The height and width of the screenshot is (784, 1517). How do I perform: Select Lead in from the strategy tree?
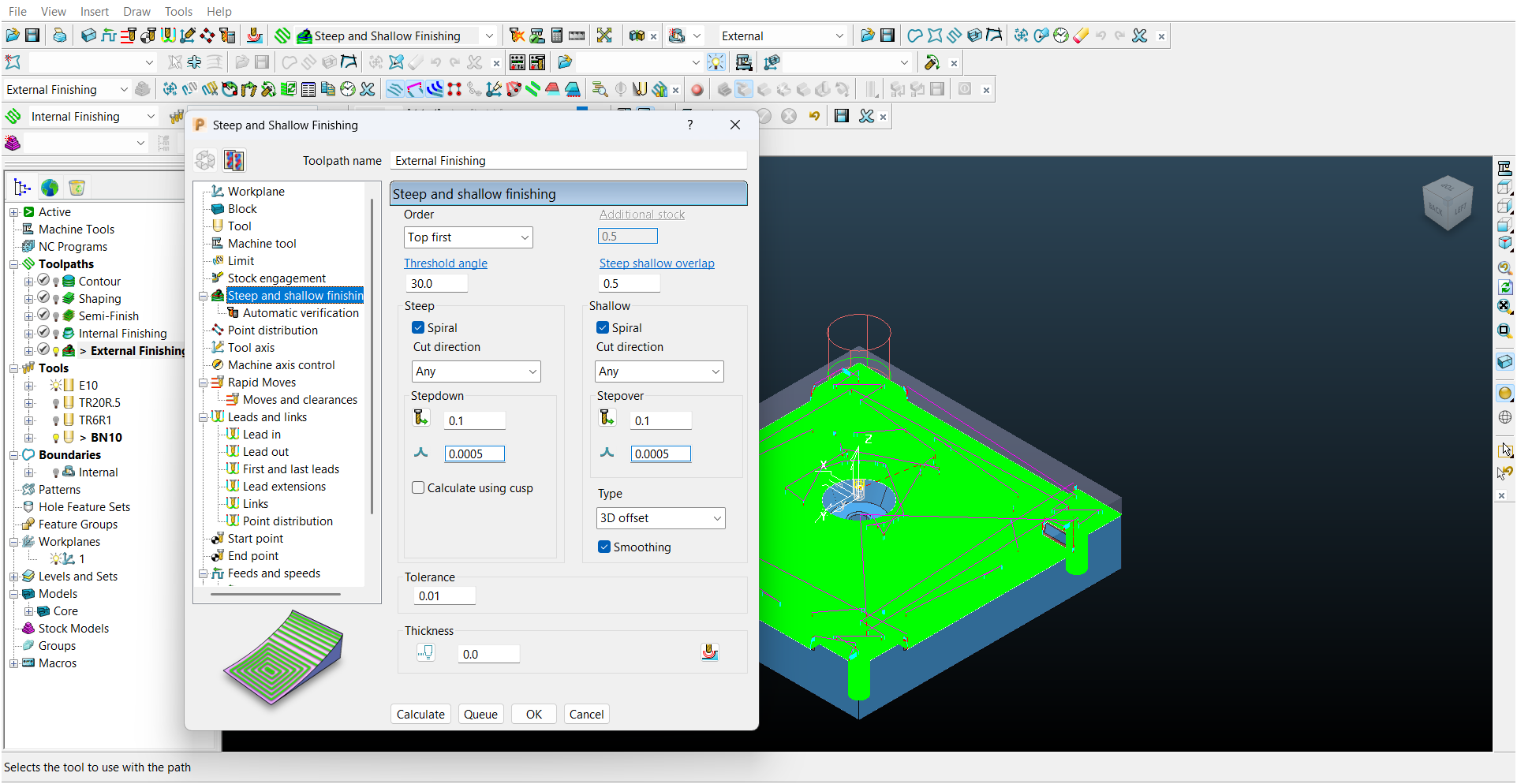click(x=261, y=435)
